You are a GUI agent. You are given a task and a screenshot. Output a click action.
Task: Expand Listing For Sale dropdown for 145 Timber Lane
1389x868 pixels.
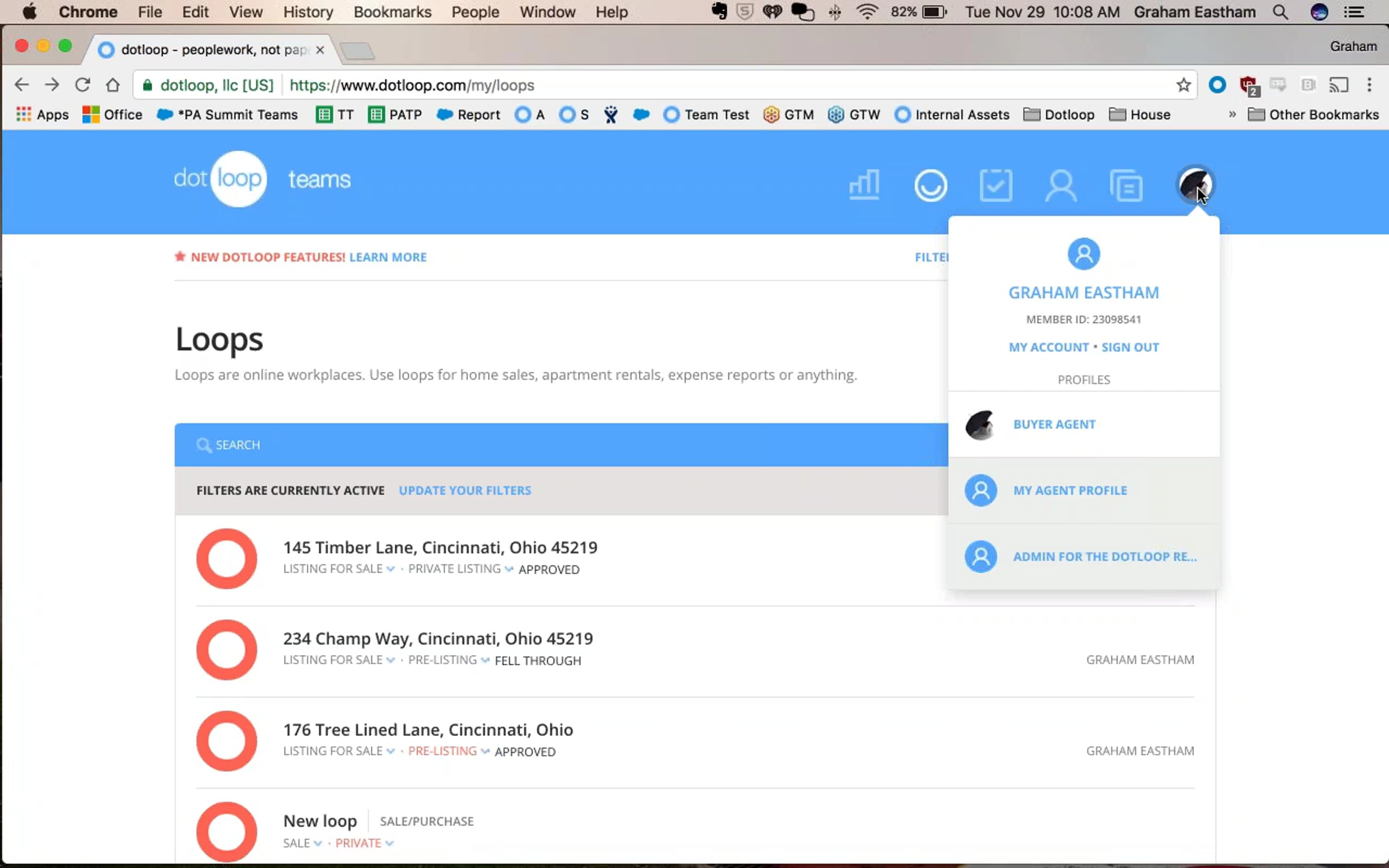[x=339, y=569]
